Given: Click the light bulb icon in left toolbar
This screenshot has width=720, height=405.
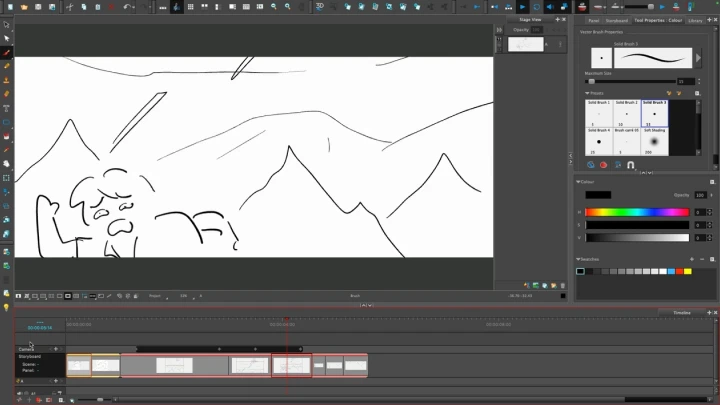Looking at the screenshot, I should pos(6,306).
